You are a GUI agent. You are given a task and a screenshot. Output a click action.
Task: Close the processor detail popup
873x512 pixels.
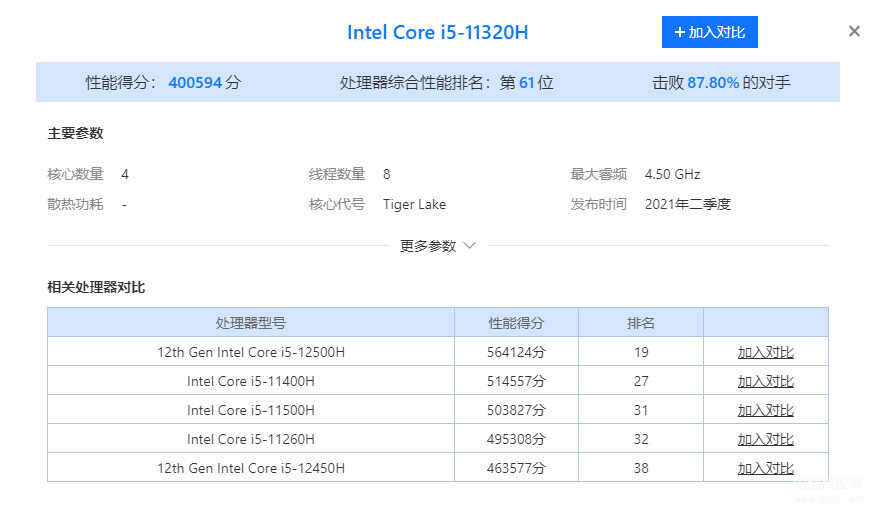(x=854, y=31)
